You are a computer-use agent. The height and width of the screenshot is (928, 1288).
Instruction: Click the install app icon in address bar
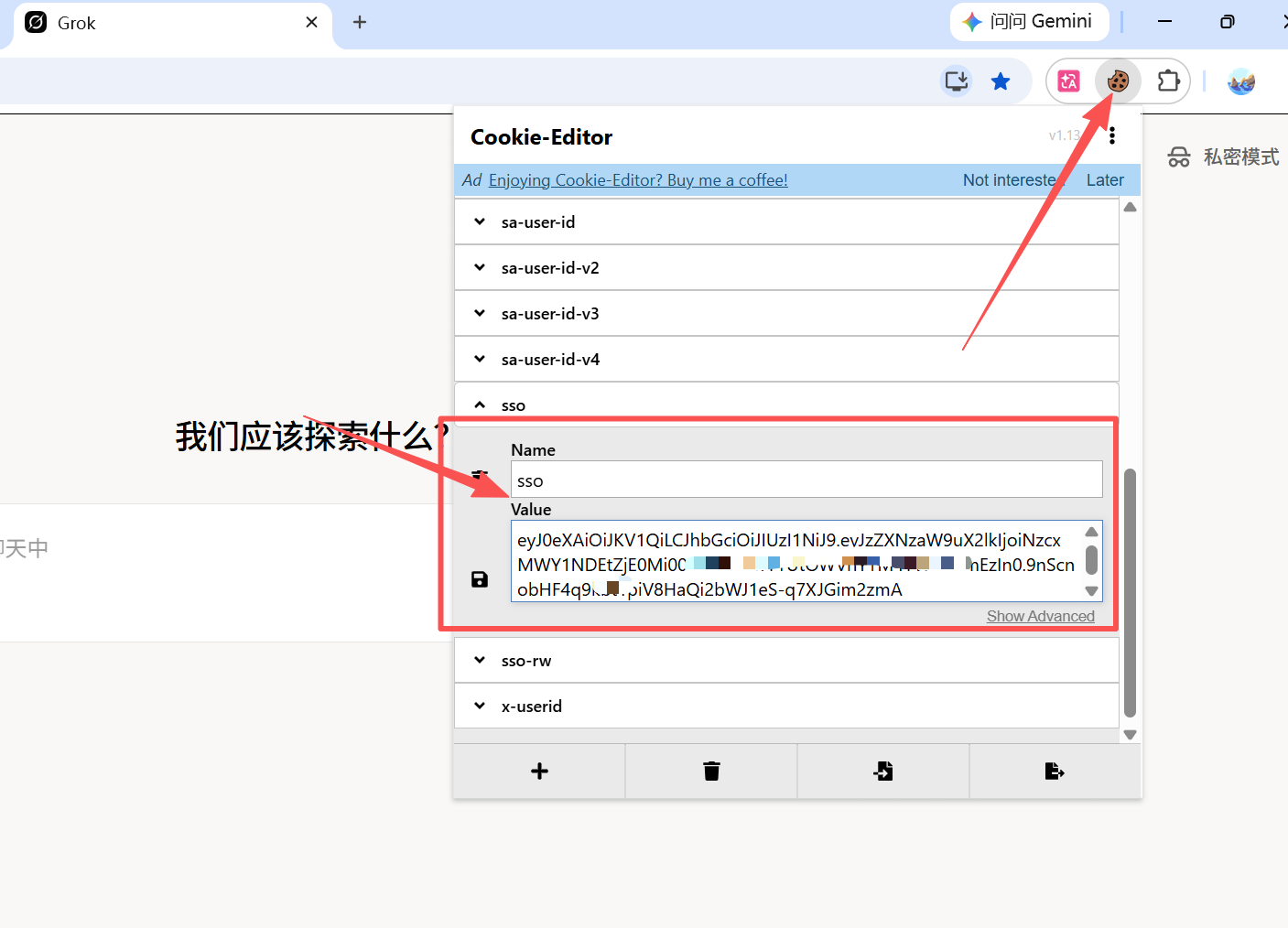(957, 81)
